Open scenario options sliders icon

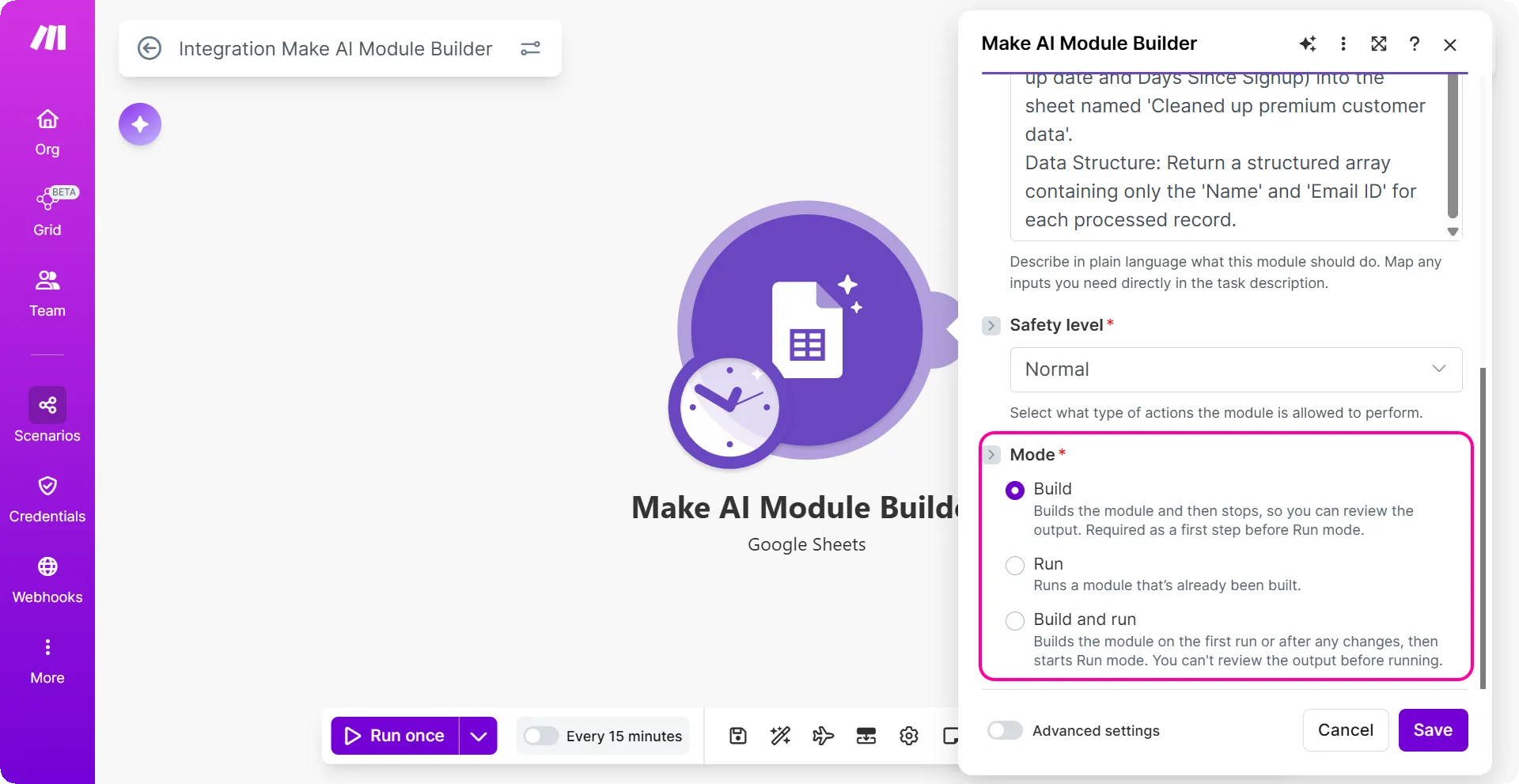[530, 48]
